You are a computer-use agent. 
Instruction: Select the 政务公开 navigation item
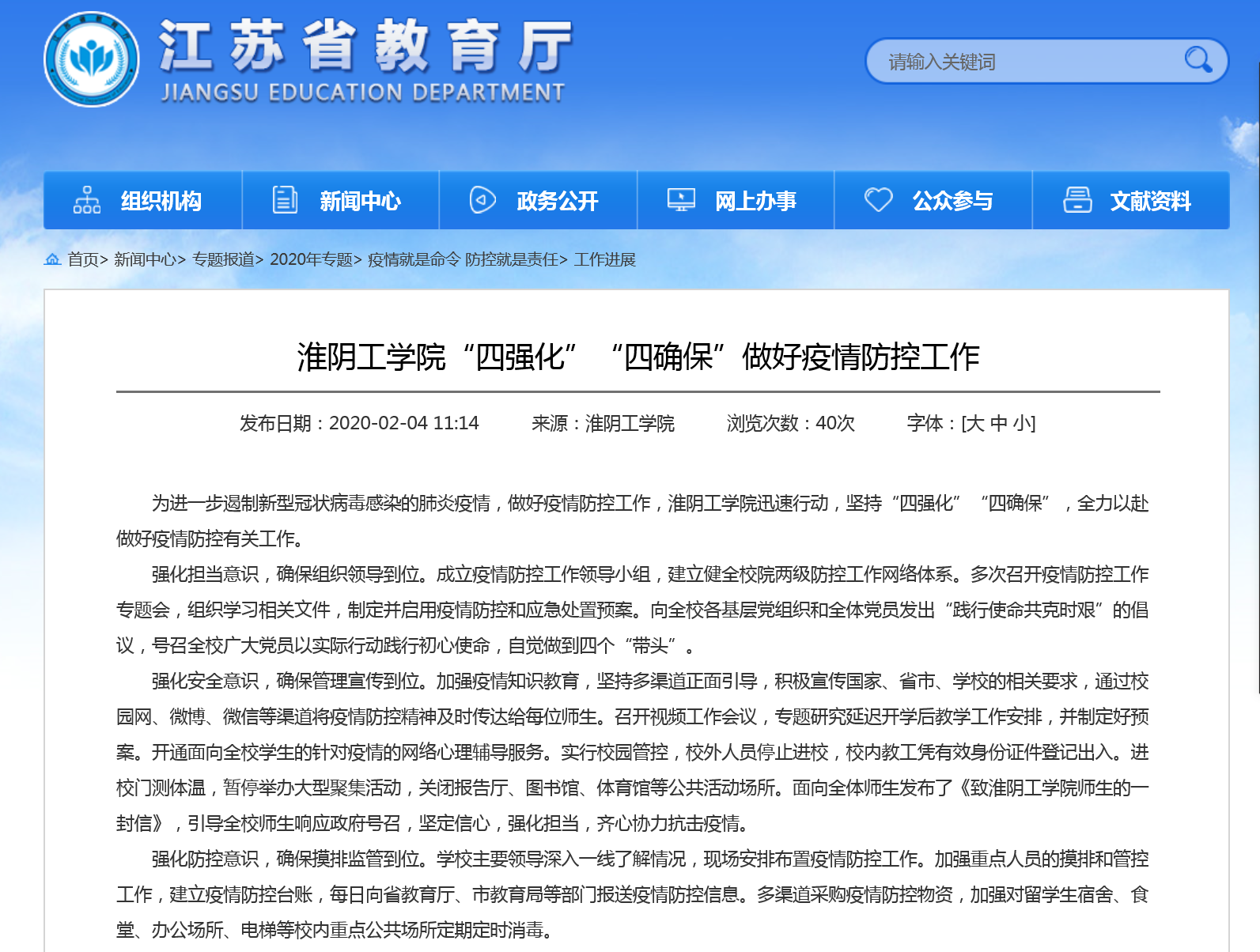coord(558,201)
